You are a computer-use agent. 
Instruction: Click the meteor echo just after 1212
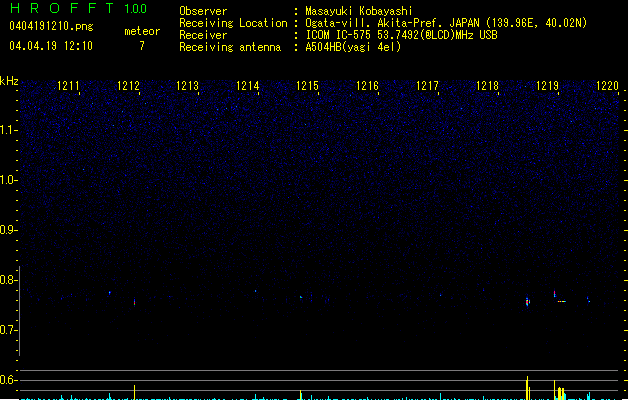point(134,302)
